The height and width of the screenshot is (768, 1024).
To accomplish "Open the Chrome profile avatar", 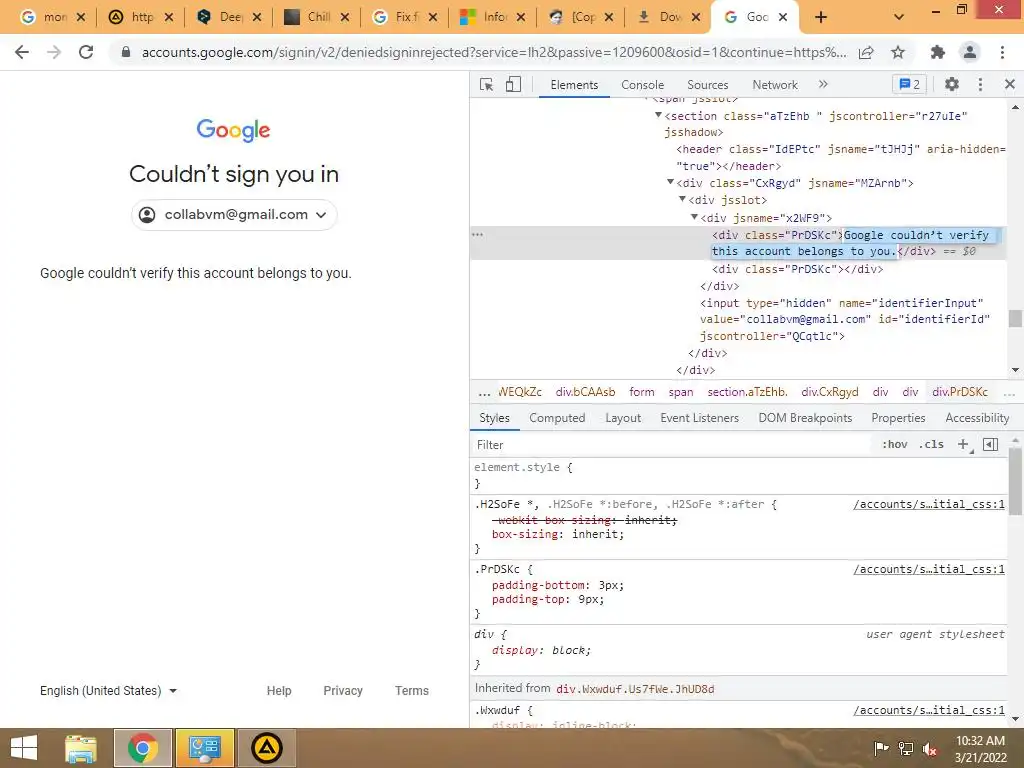I will (970, 52).
